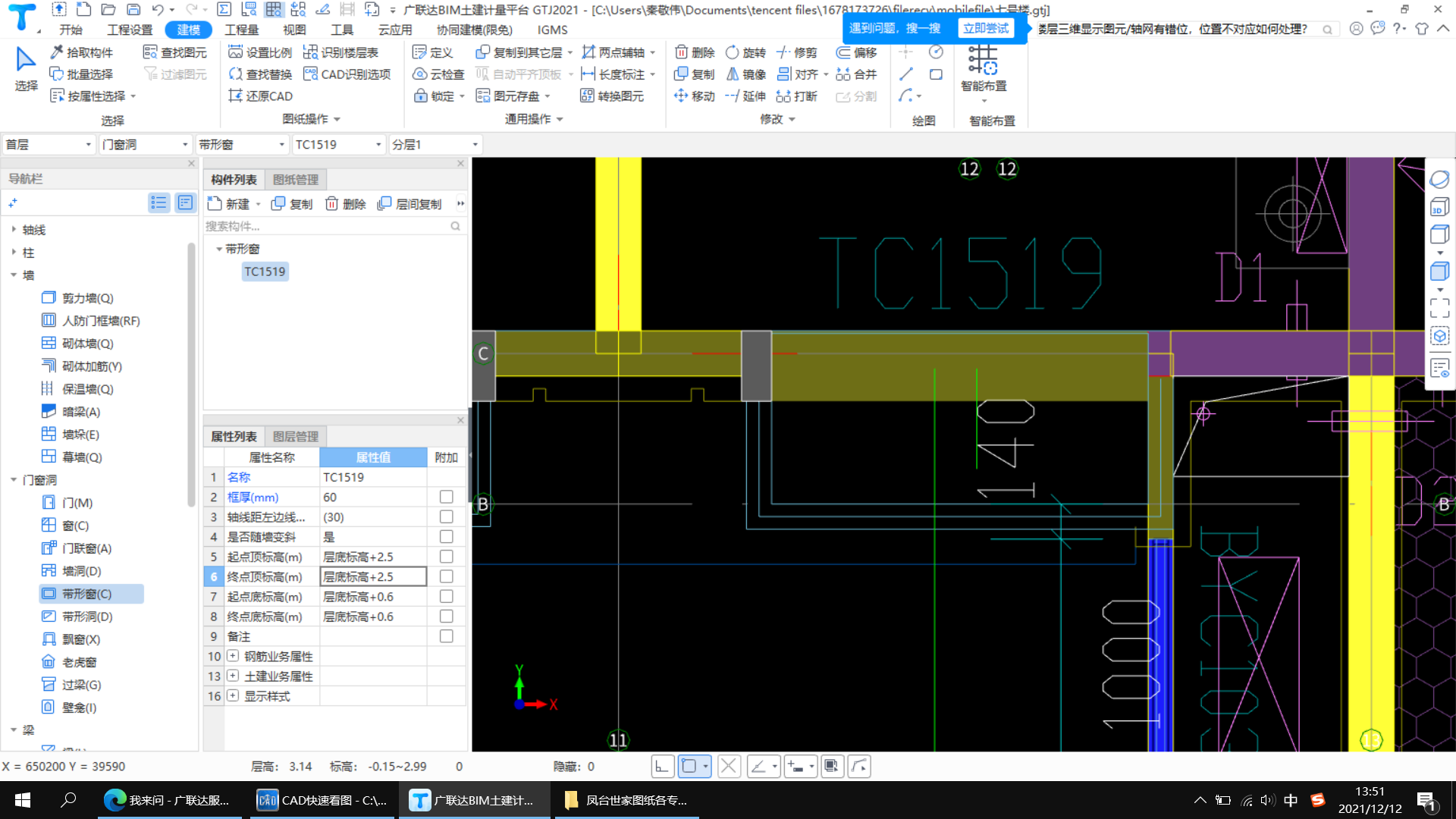Open the 视图 ribbon tab
1456x819 pixels.
click(294, 30)
